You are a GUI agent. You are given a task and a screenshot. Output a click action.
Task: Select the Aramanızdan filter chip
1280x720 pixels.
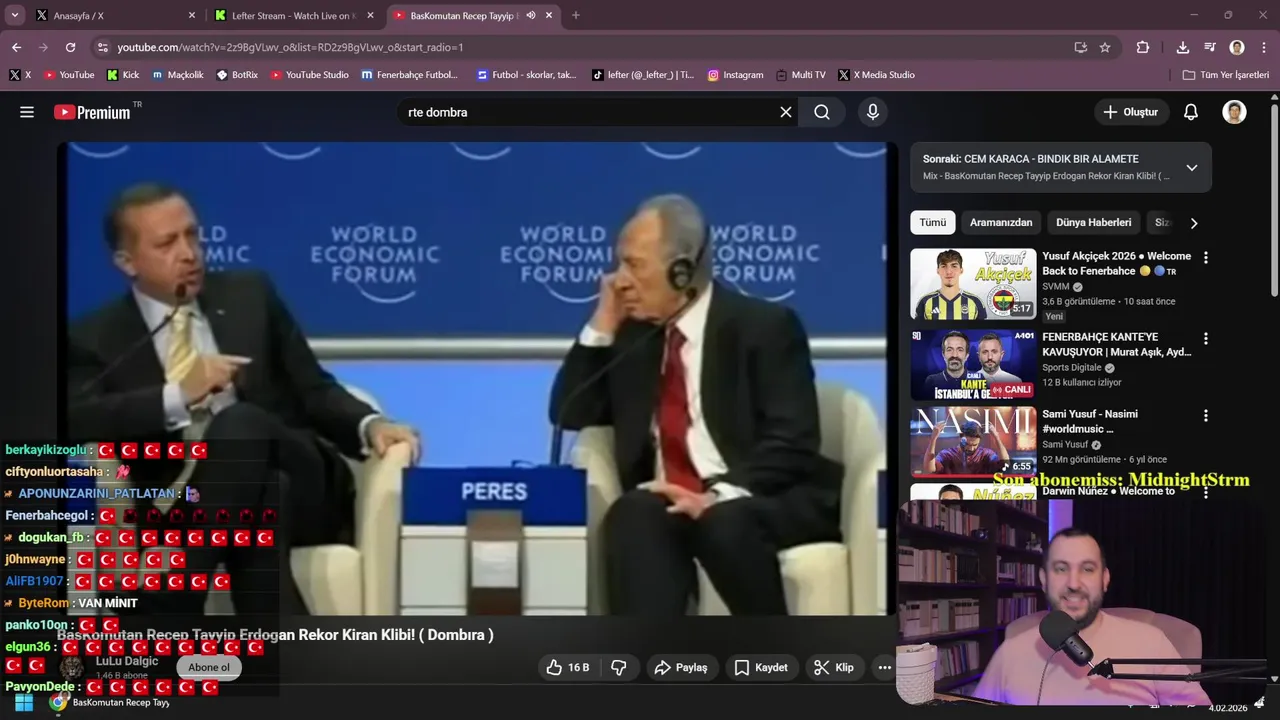pyautogui.click(x=1001, y=222)
